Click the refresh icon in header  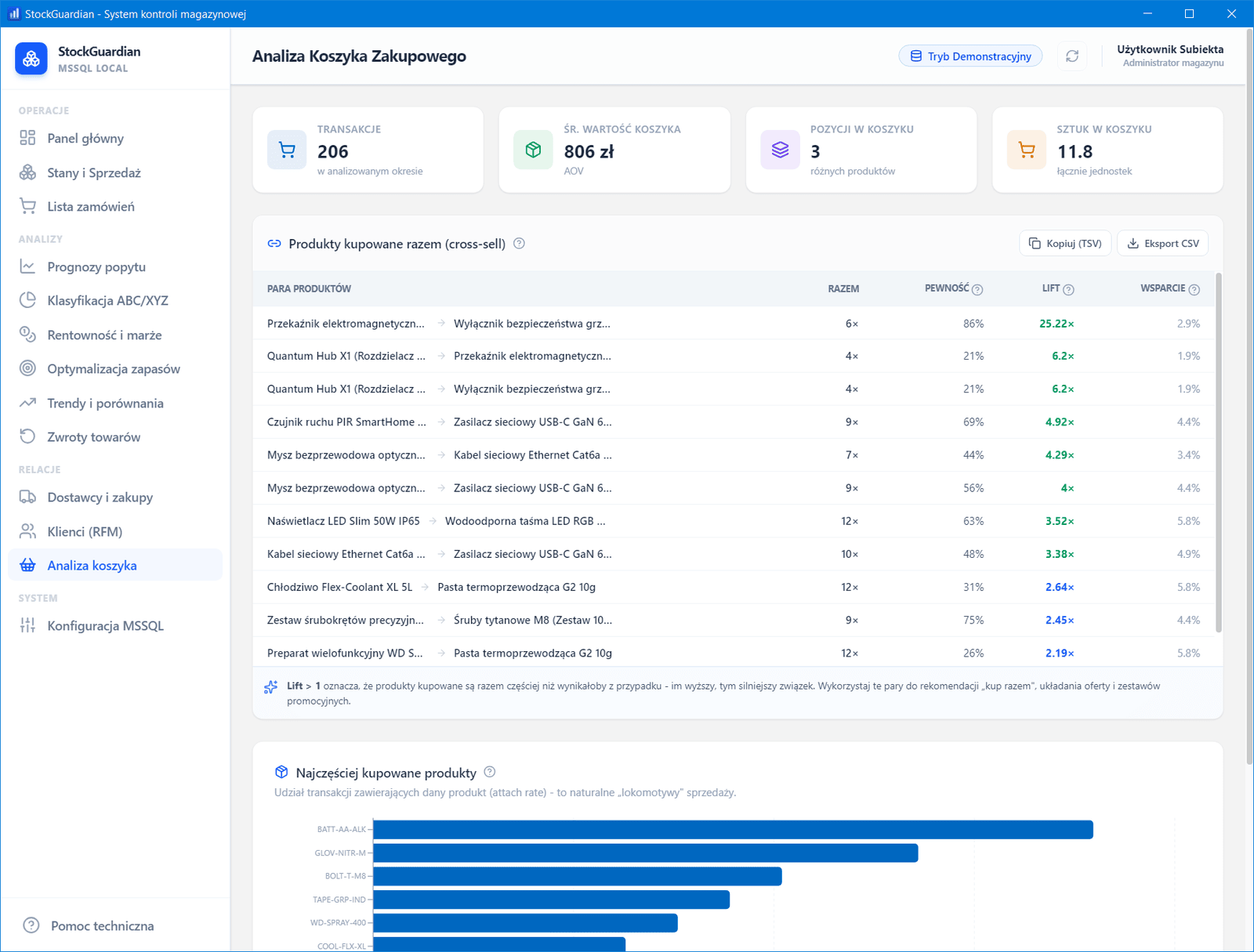tap(1072, 56)
